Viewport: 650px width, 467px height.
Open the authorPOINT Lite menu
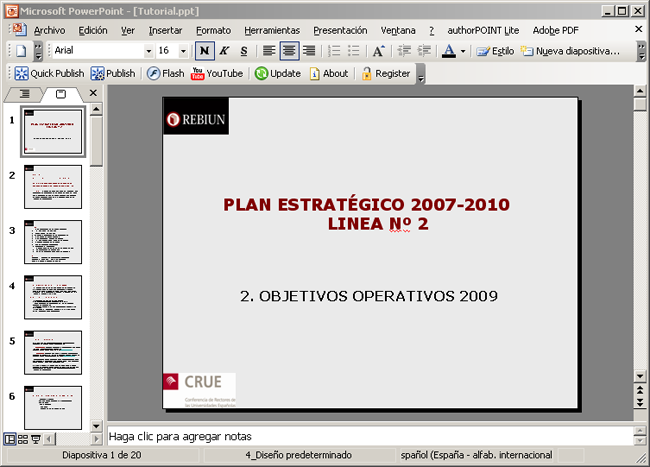click(x=483, y=30)
